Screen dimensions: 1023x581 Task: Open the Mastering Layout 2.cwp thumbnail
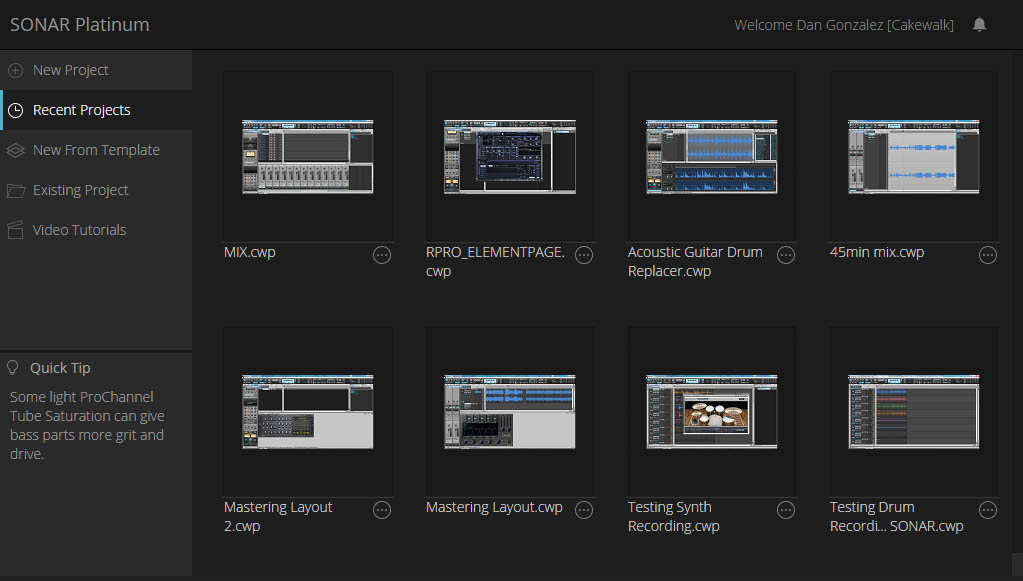[307, 411]
